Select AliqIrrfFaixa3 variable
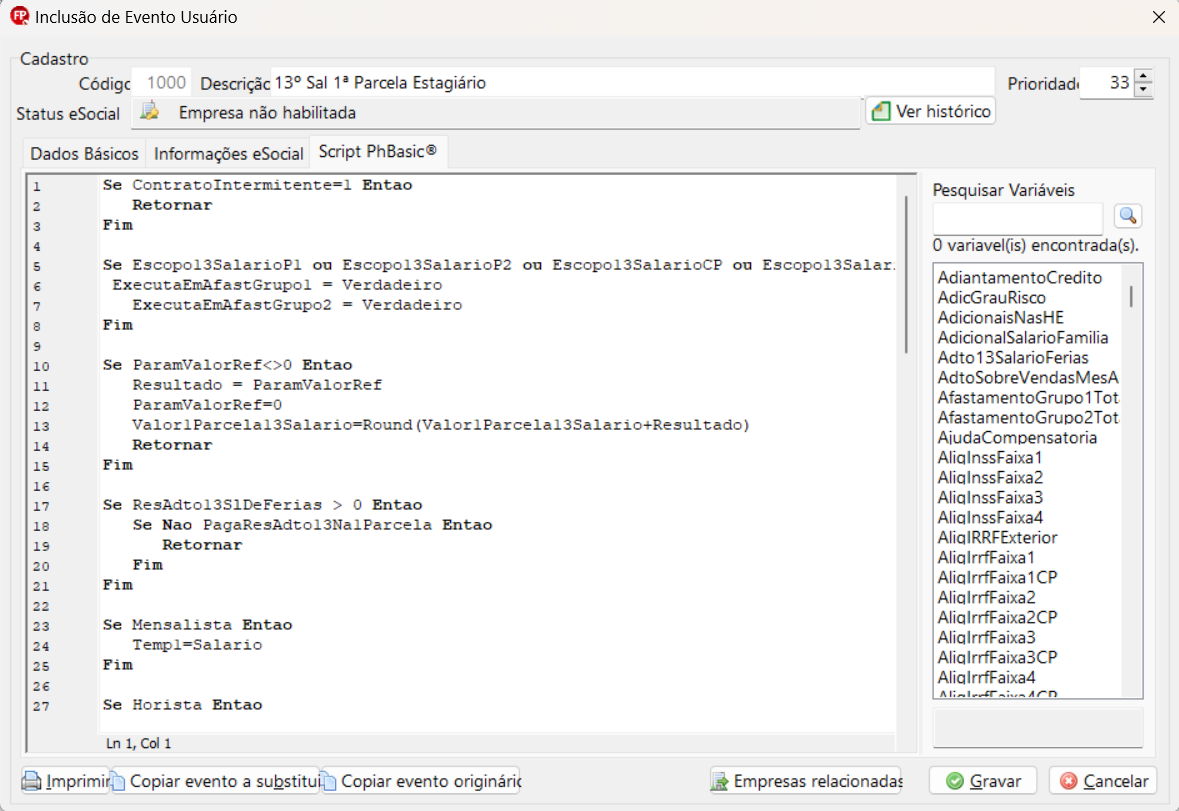The height and width of the screenshot is (811, 1179). [x=987, y=637]
